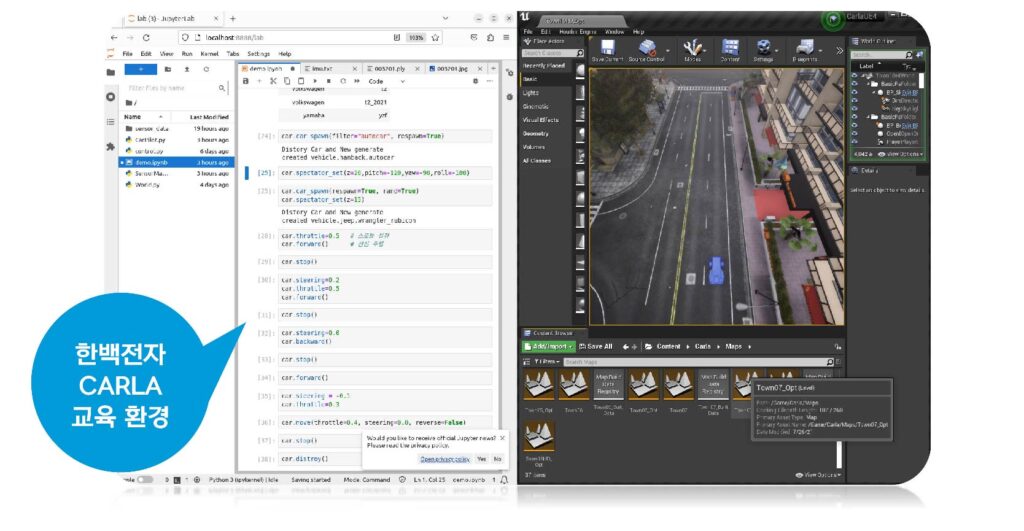Open the Settings menu in JupyterLab

[x=259, y=54]
